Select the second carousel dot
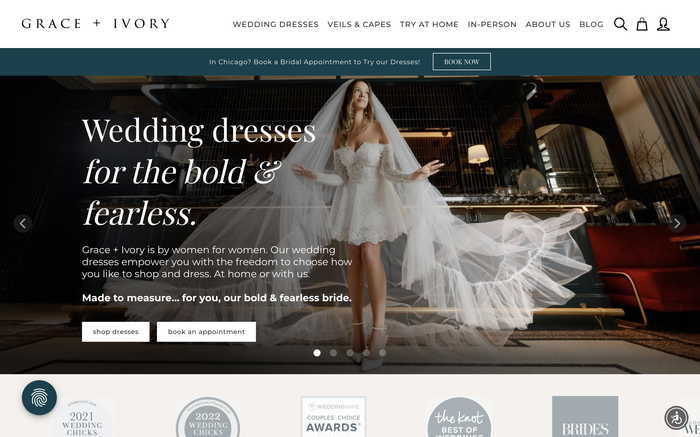 (333, 353)
